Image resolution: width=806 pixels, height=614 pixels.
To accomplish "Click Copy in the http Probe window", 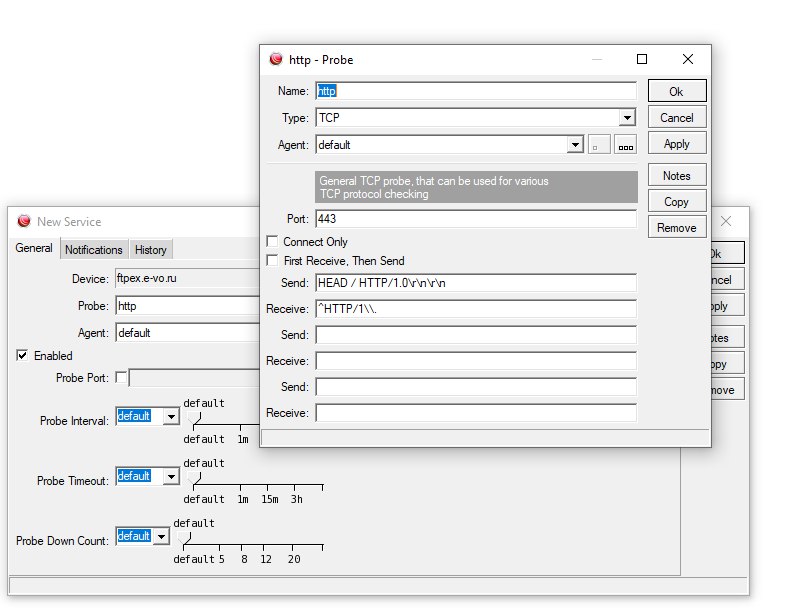I will point(677,202).
